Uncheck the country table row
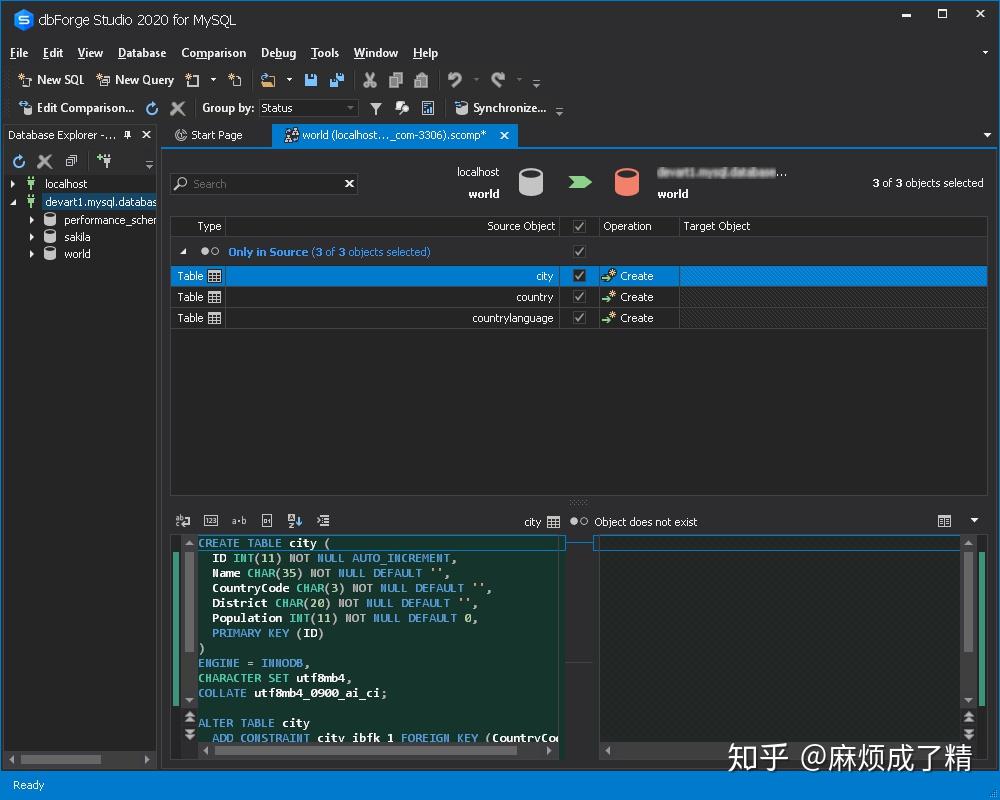The width and height of the screenshot is (1000, 800). point(577,297)
